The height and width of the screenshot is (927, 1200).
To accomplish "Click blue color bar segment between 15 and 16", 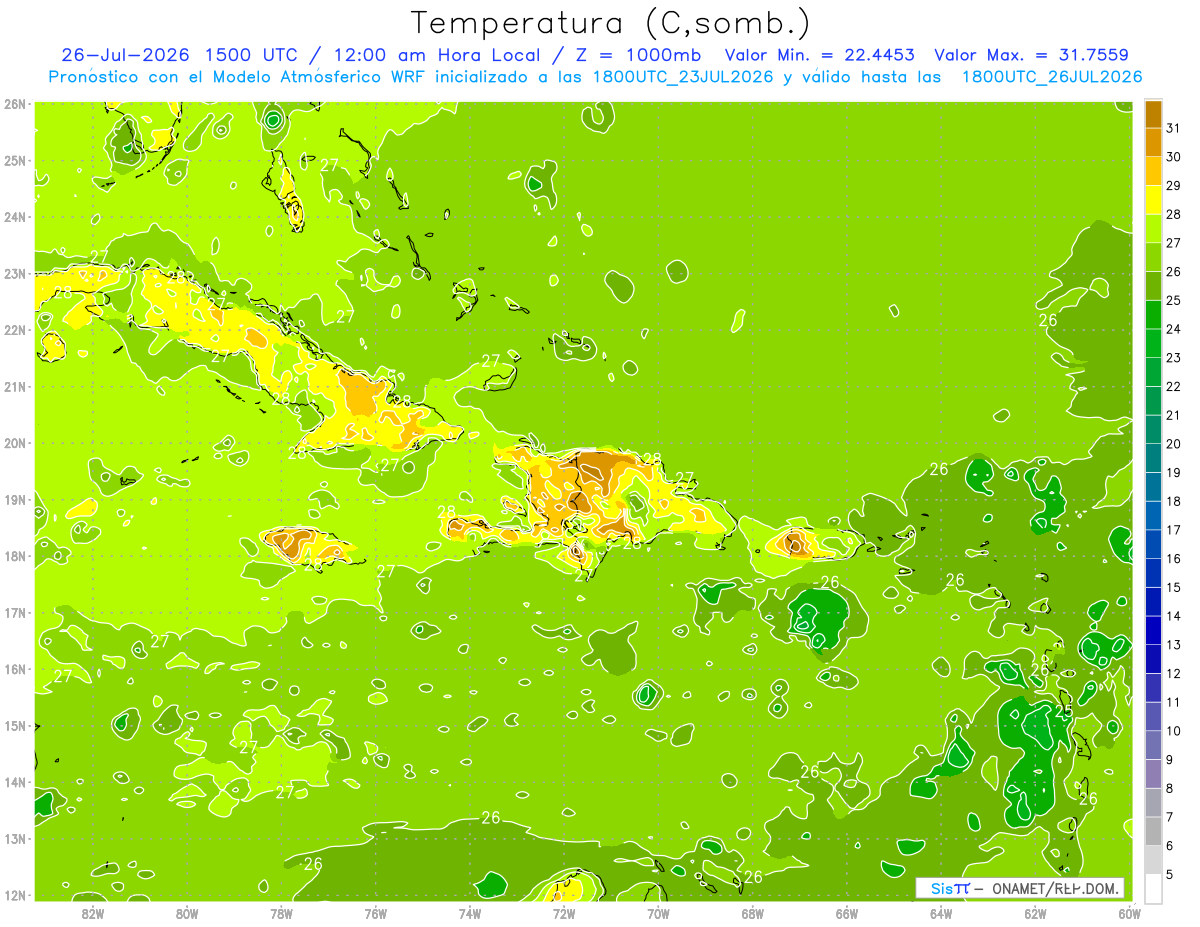I will point(1153,573).
